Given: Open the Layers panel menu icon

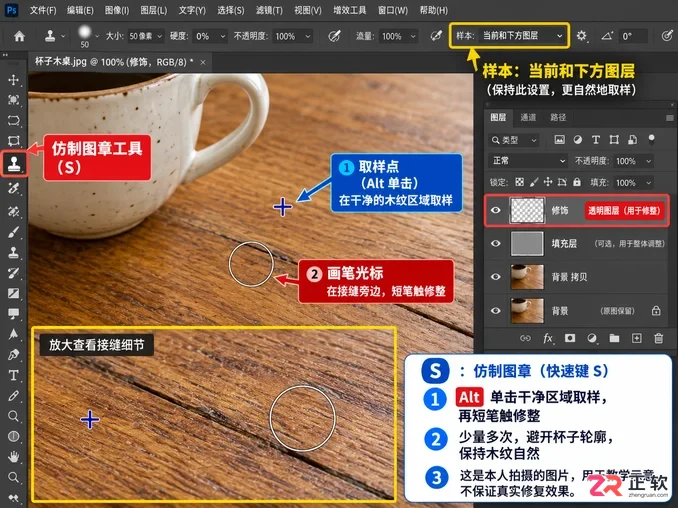Looking at the screenshot, I should click(x=669, y=118).
